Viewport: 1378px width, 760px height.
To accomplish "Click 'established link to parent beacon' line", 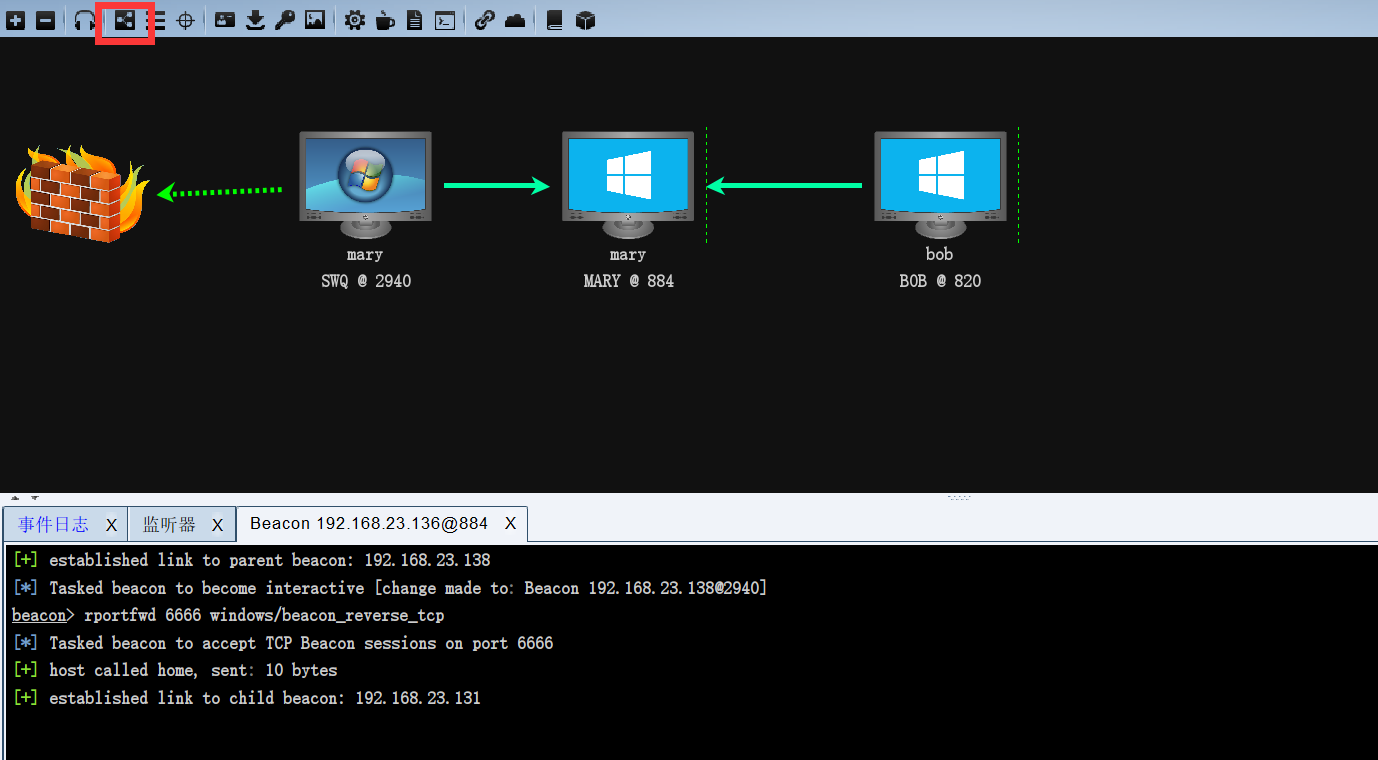I will [x=270, y=560].
